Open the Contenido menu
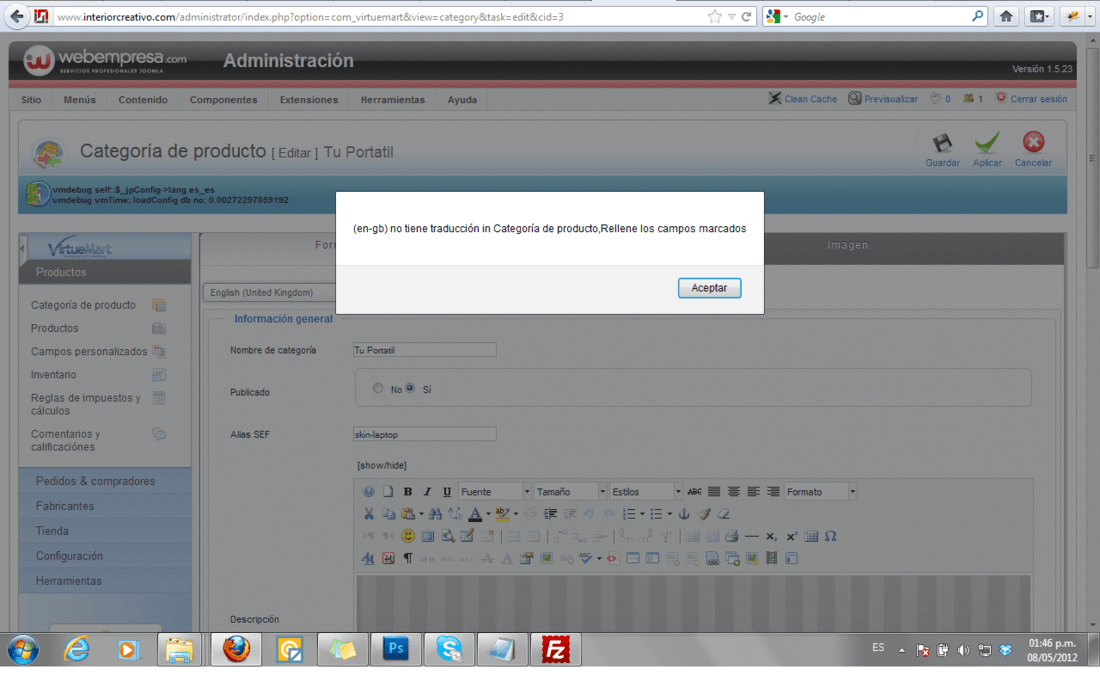 [143, 100]
